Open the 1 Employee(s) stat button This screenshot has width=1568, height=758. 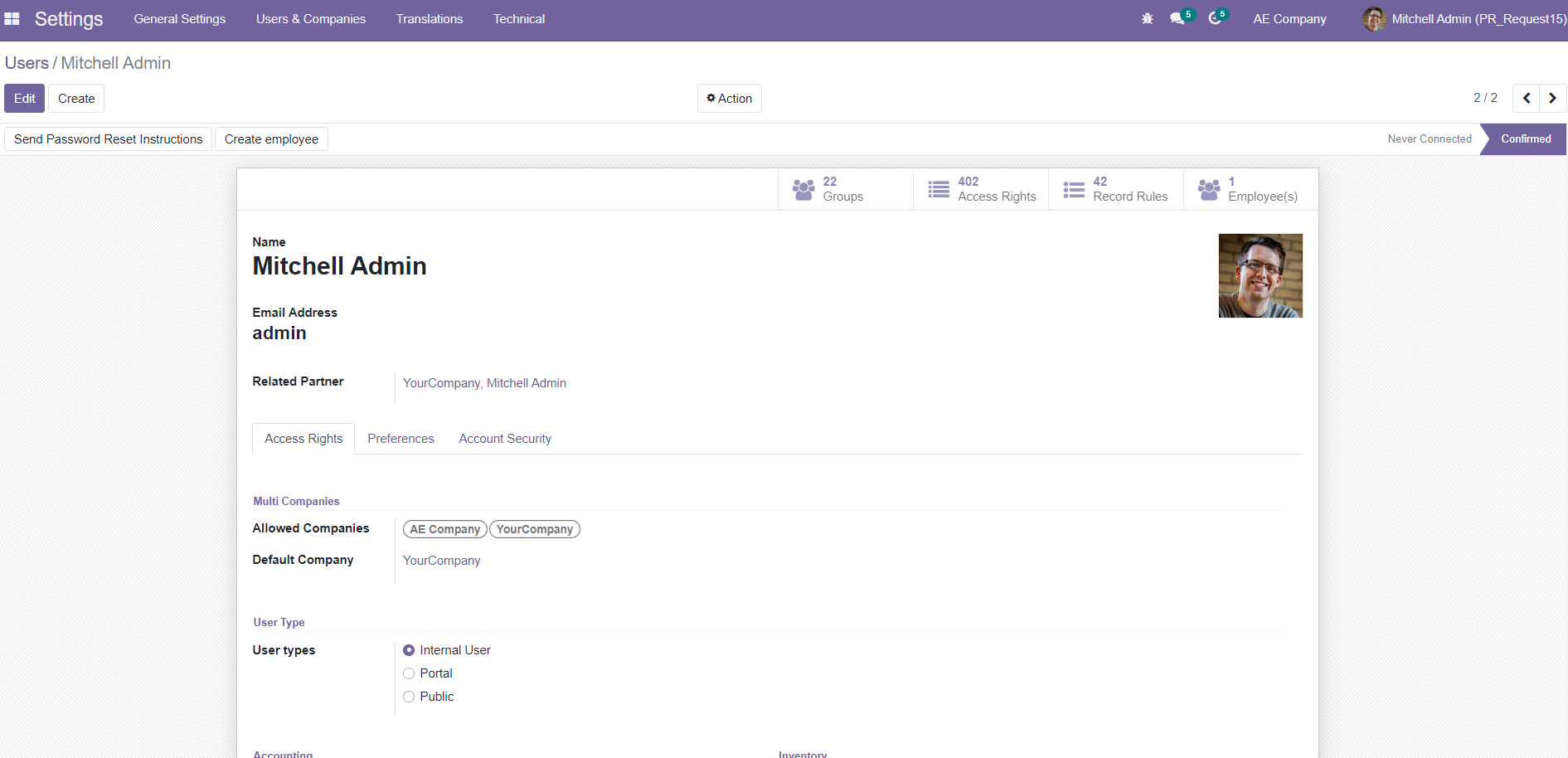coord(1250,189)
